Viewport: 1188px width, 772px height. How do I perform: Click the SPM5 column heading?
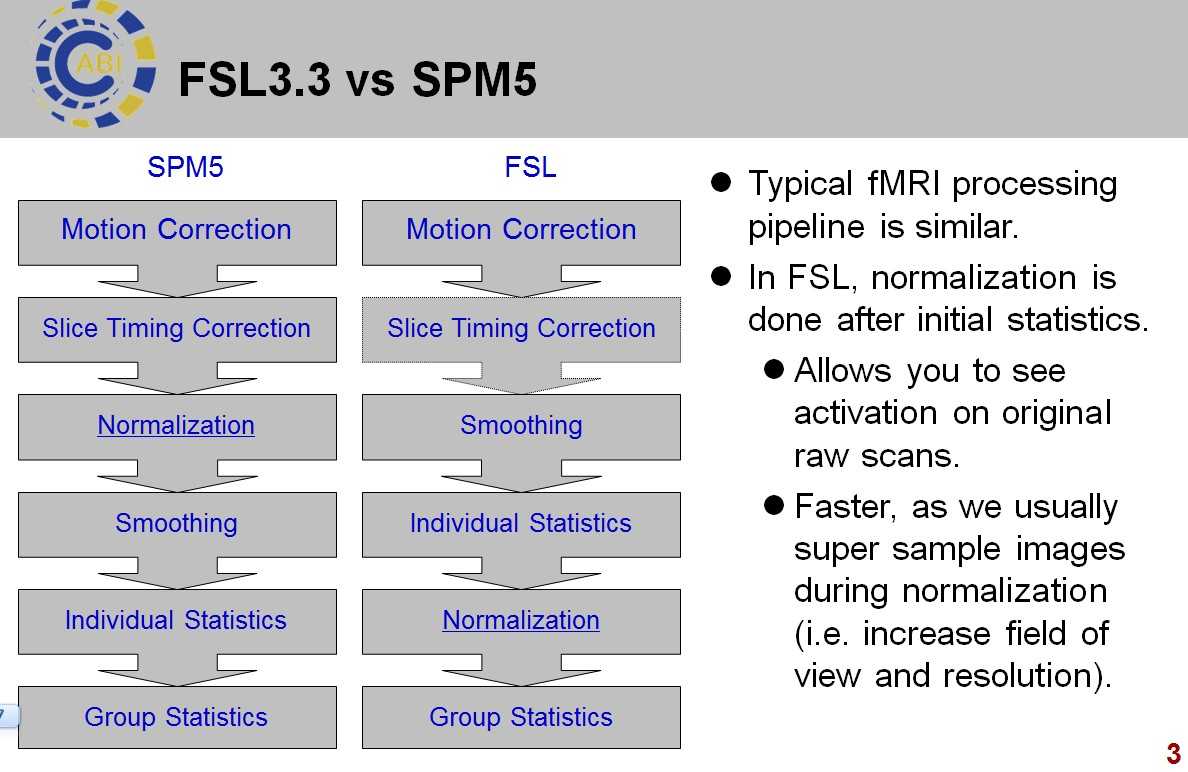click(186, 167)
